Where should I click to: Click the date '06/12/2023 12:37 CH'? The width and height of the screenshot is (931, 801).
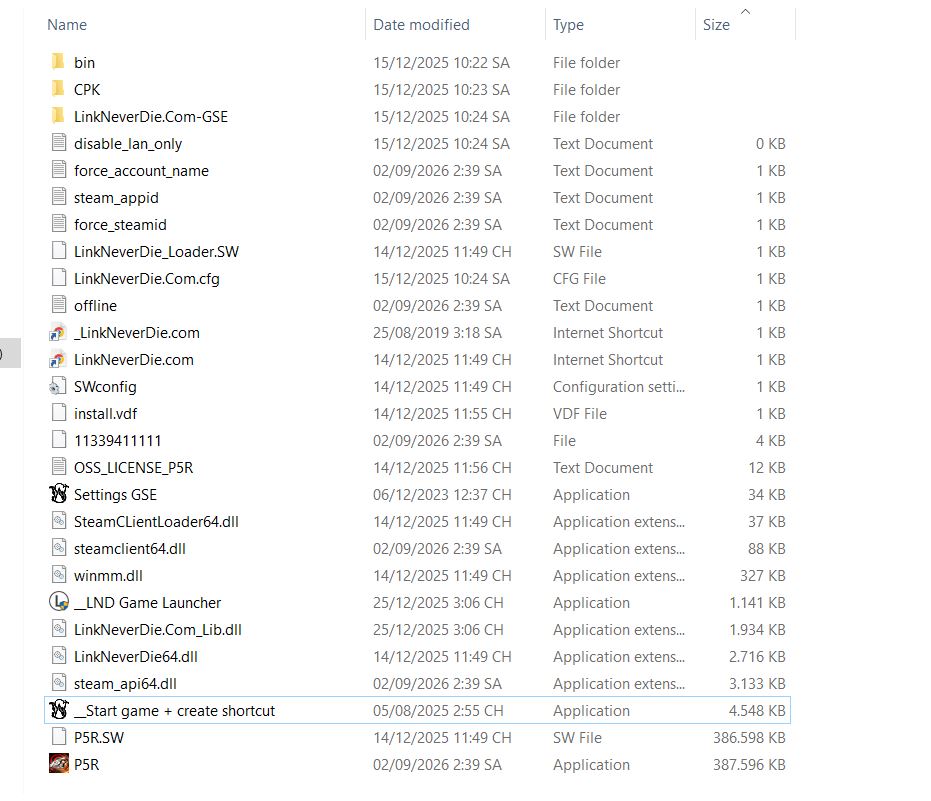point(442,495)
